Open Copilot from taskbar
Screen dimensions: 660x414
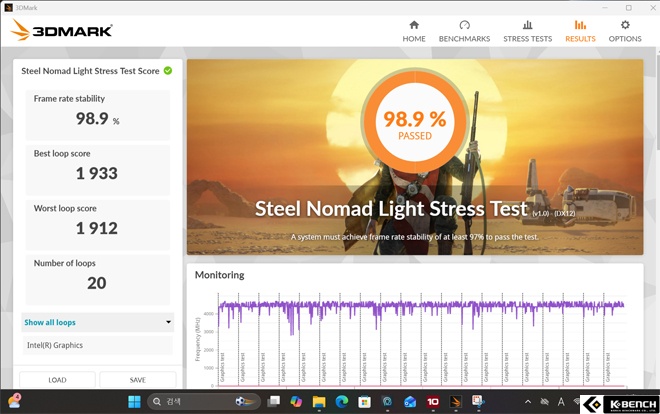pos(296,402)
